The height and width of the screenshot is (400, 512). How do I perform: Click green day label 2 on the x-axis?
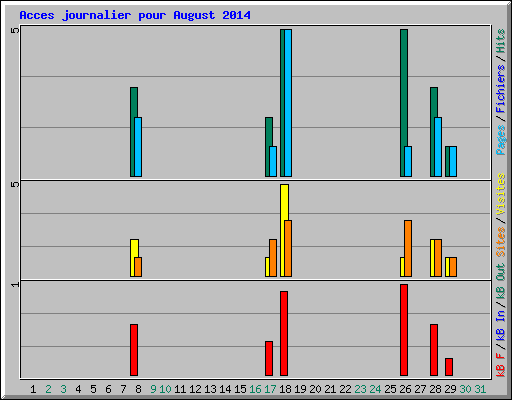(x=48, y=389)
